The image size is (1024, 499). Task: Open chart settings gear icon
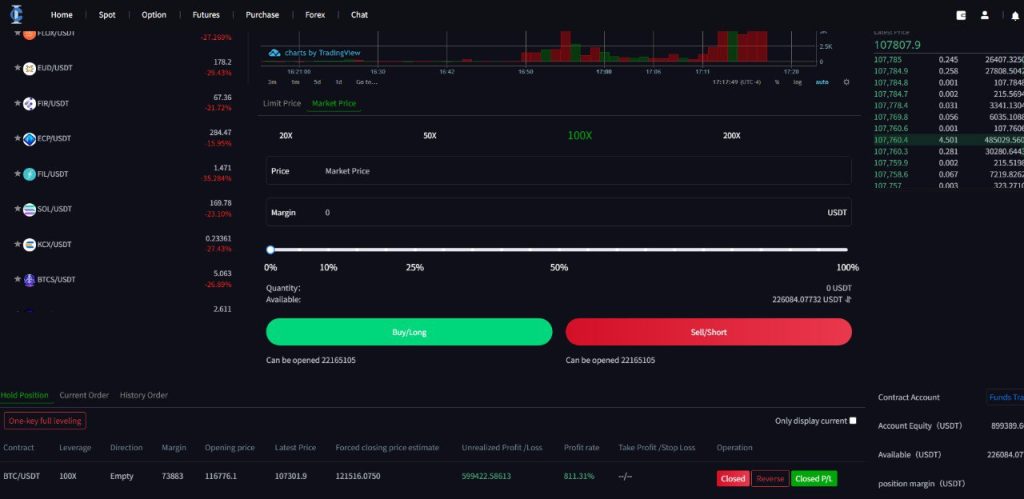tap(846, 82)
